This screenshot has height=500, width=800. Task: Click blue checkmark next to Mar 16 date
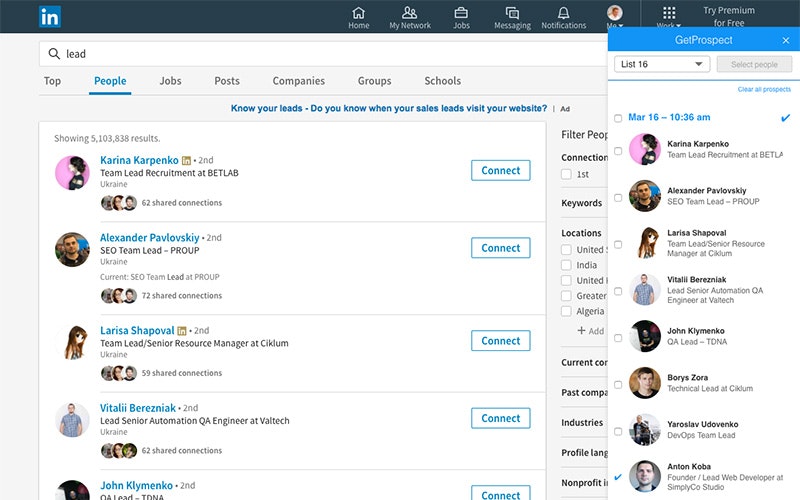pyautogui.click(x=785, y=118)
